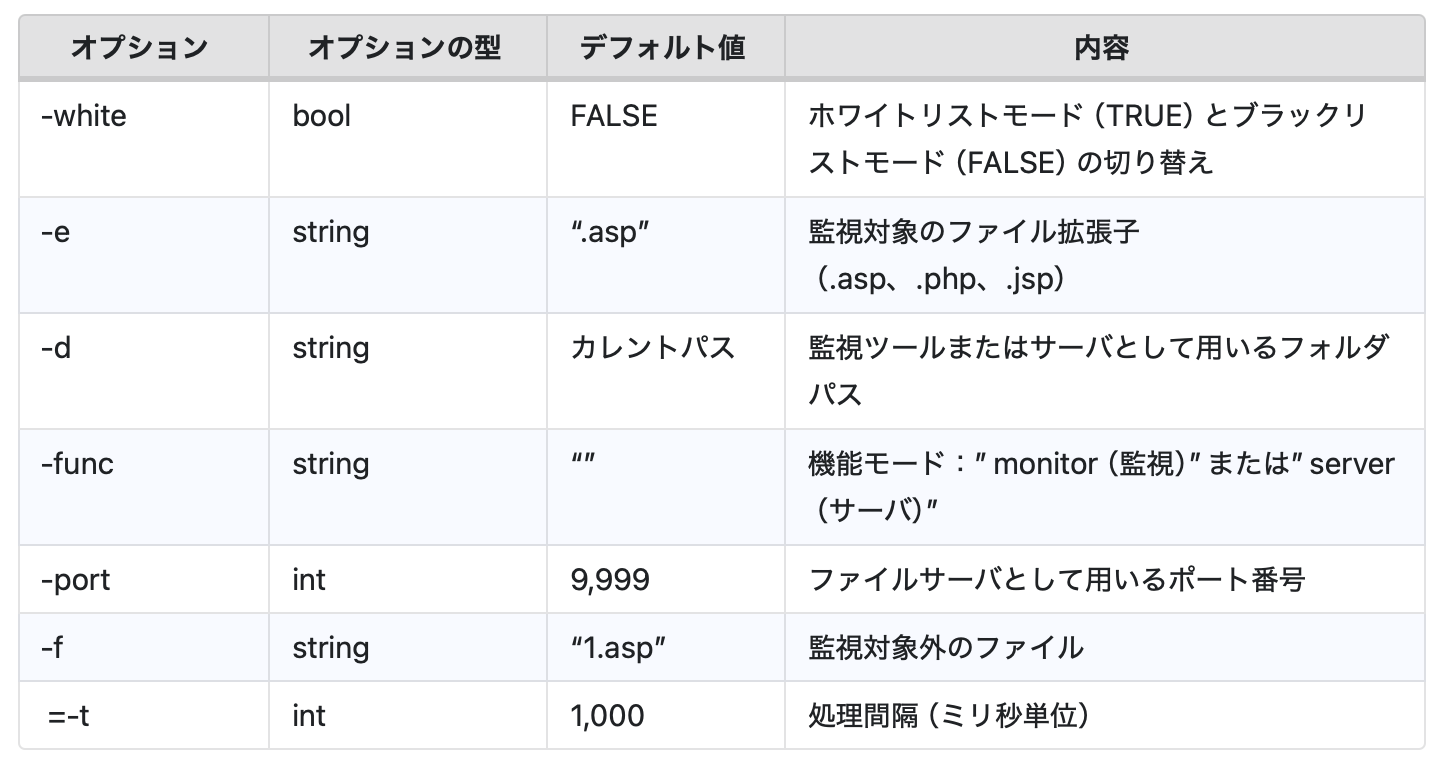
Task: Click the -func option cell
Action: click(x=77, y=464)
